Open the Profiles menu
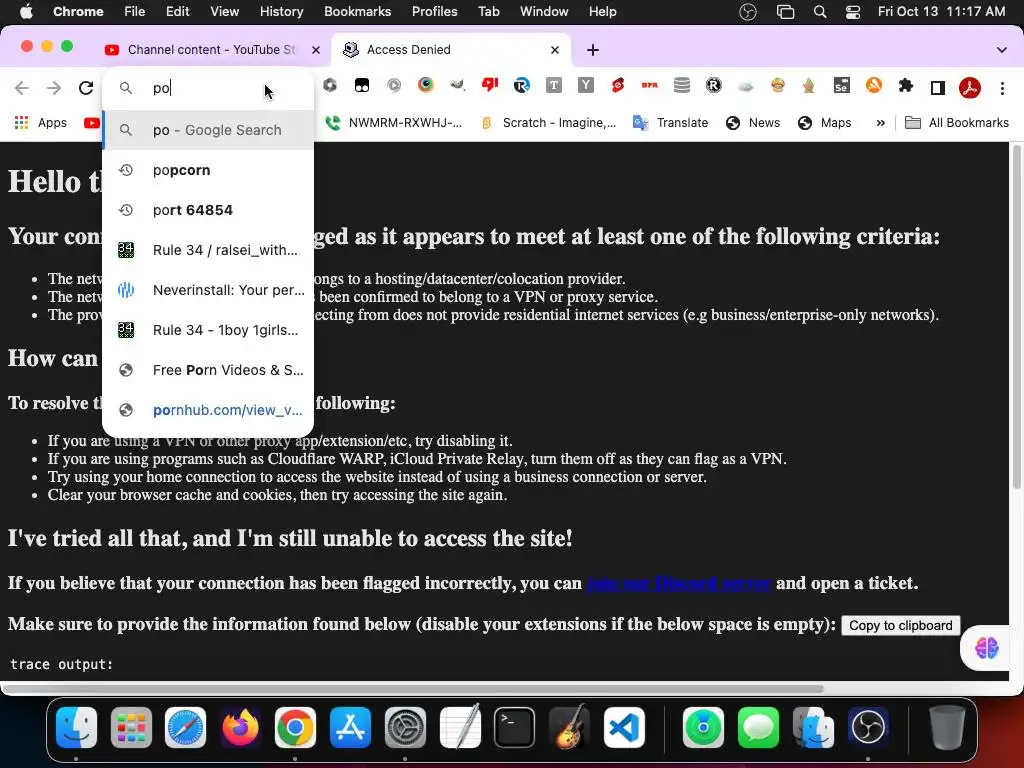 (x=434, y=12)
